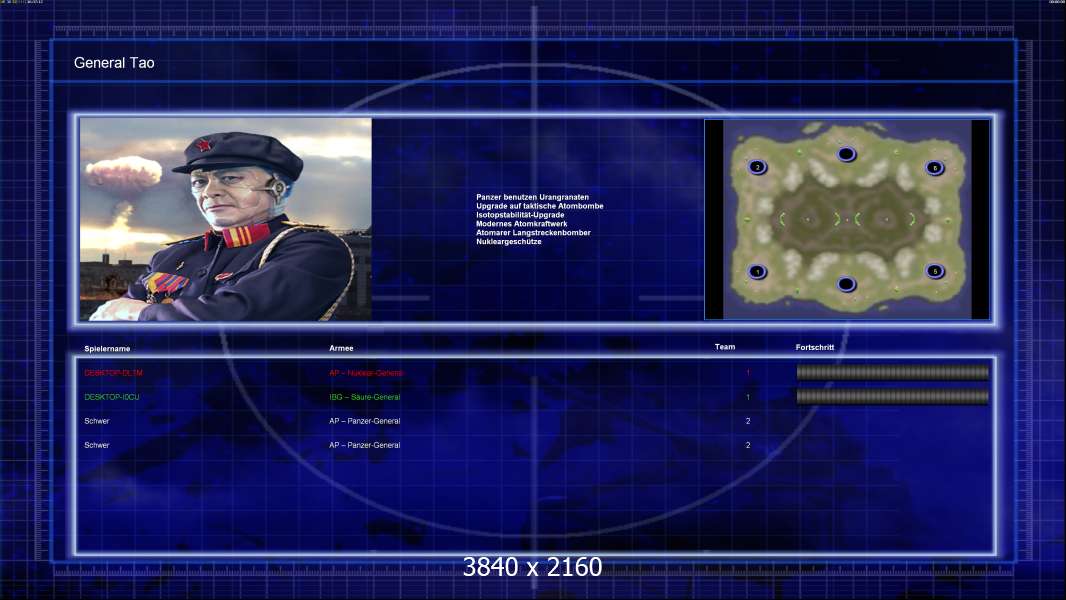Click unnumbered start marker at map's northern edge
Image resolution: width=1066 pixels, height=600 pixels.
click(x=846, y=154)
